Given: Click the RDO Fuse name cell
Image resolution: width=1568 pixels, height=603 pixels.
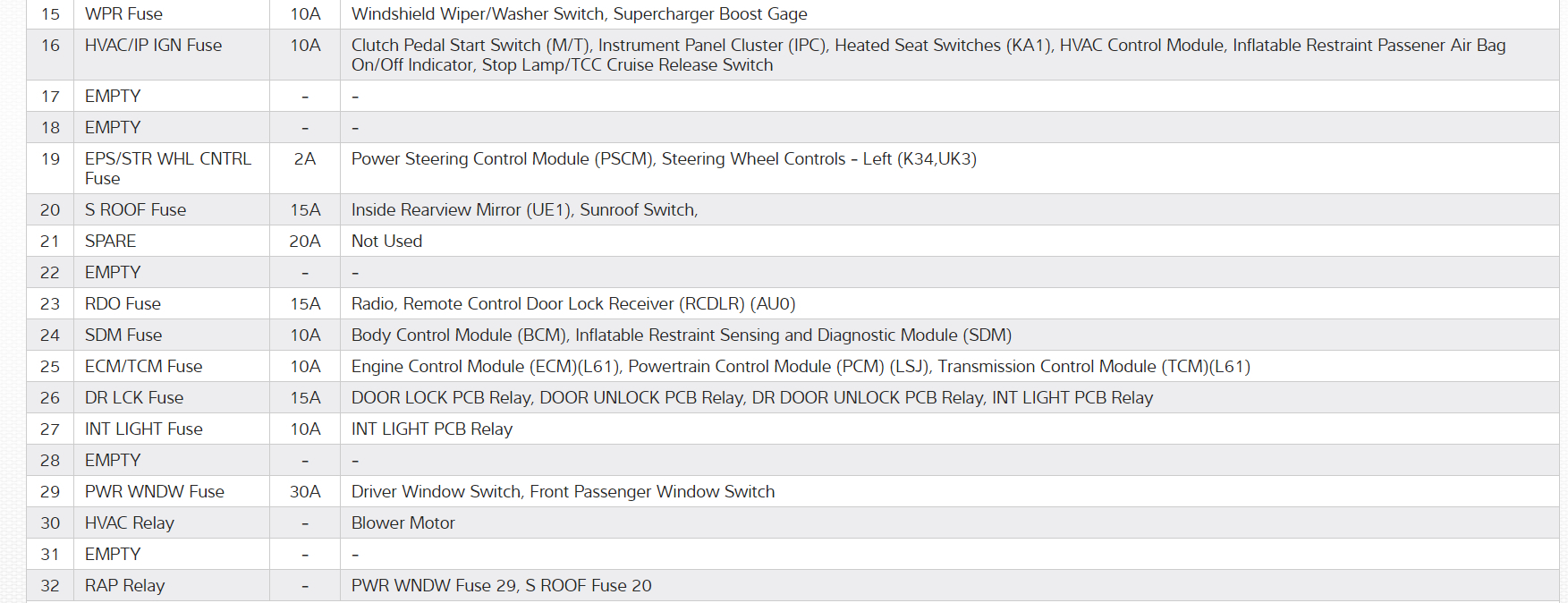Looking at the screenshot, I should pyautogui.click(x=123, y=304).
